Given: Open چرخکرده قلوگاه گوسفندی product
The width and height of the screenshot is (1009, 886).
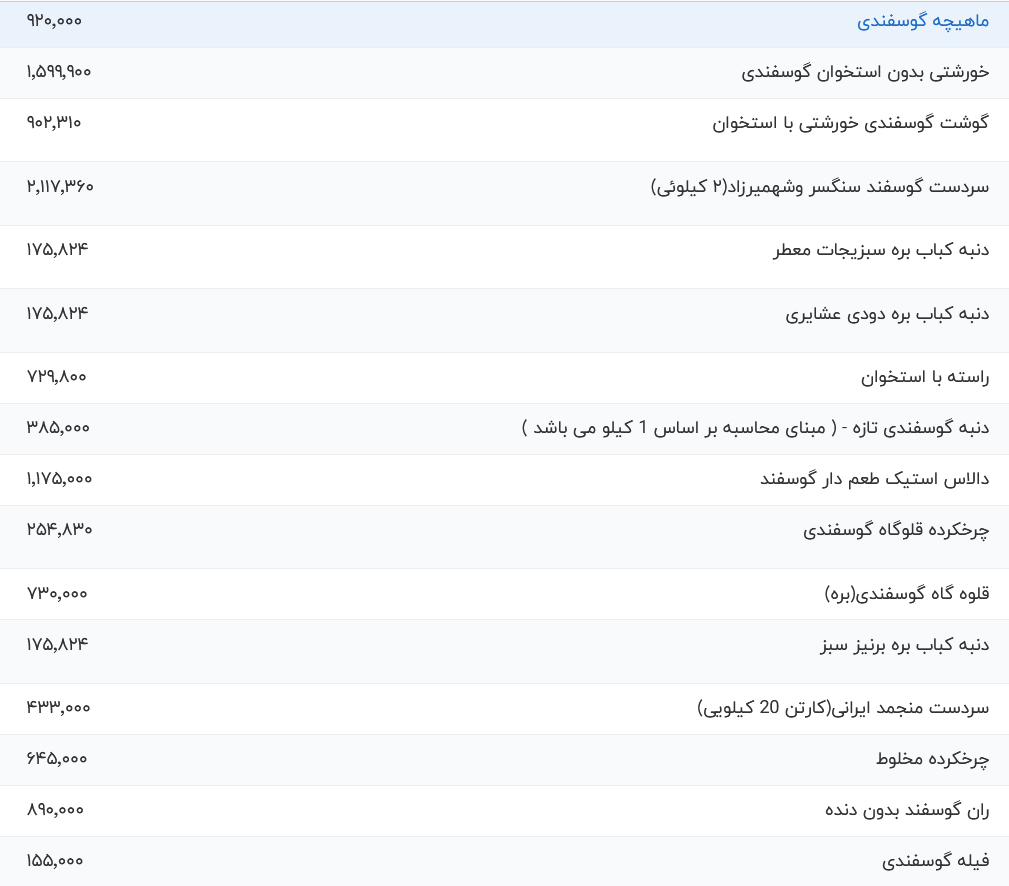Looking at the screenshot, I should (896, 530).
